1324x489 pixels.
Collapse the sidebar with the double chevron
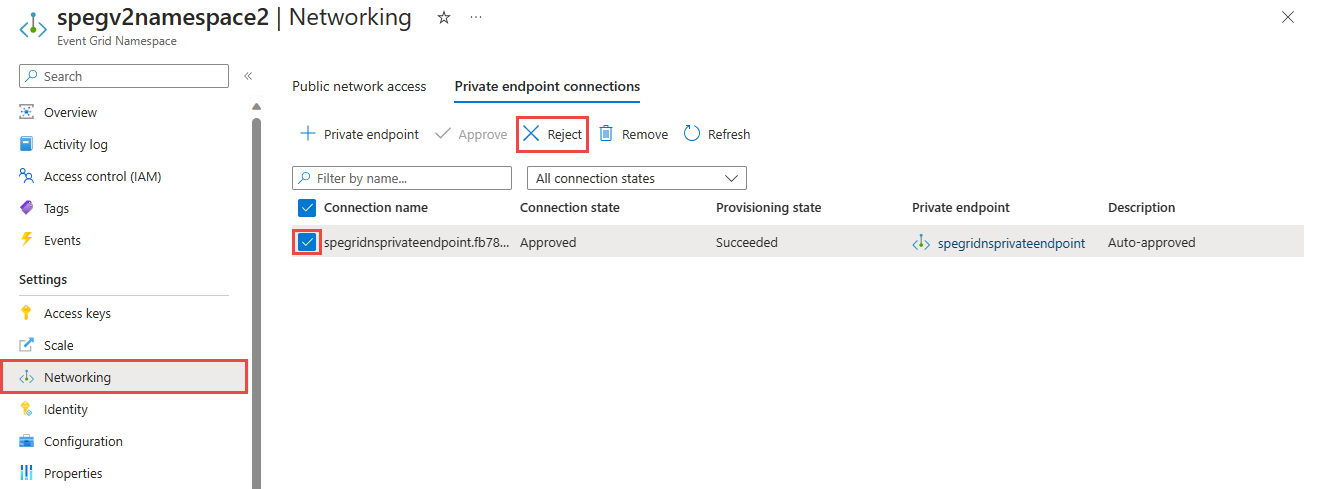point(248,76)
